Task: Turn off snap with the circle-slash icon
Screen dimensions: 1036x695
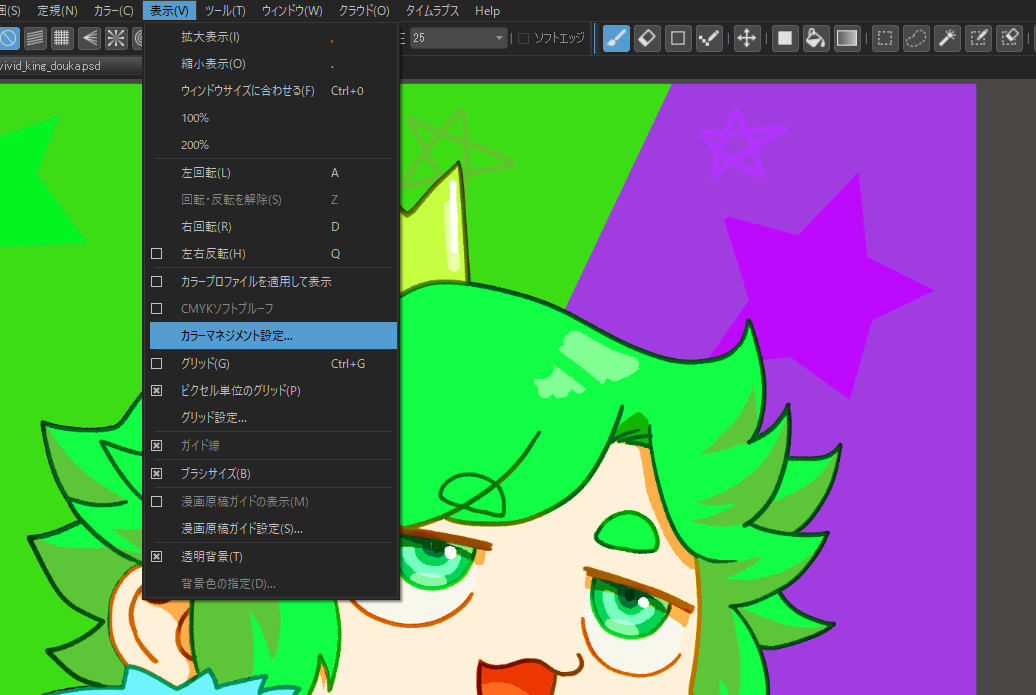Action: (9, 39)
